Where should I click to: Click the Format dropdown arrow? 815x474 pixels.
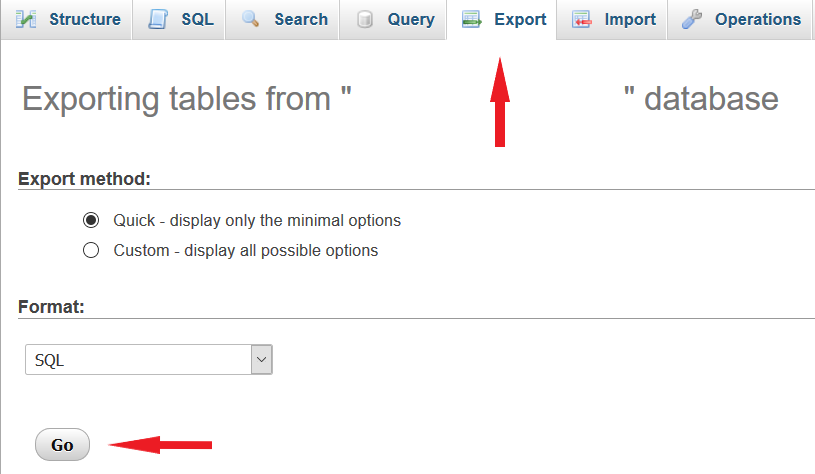click(x=261, y=360)
